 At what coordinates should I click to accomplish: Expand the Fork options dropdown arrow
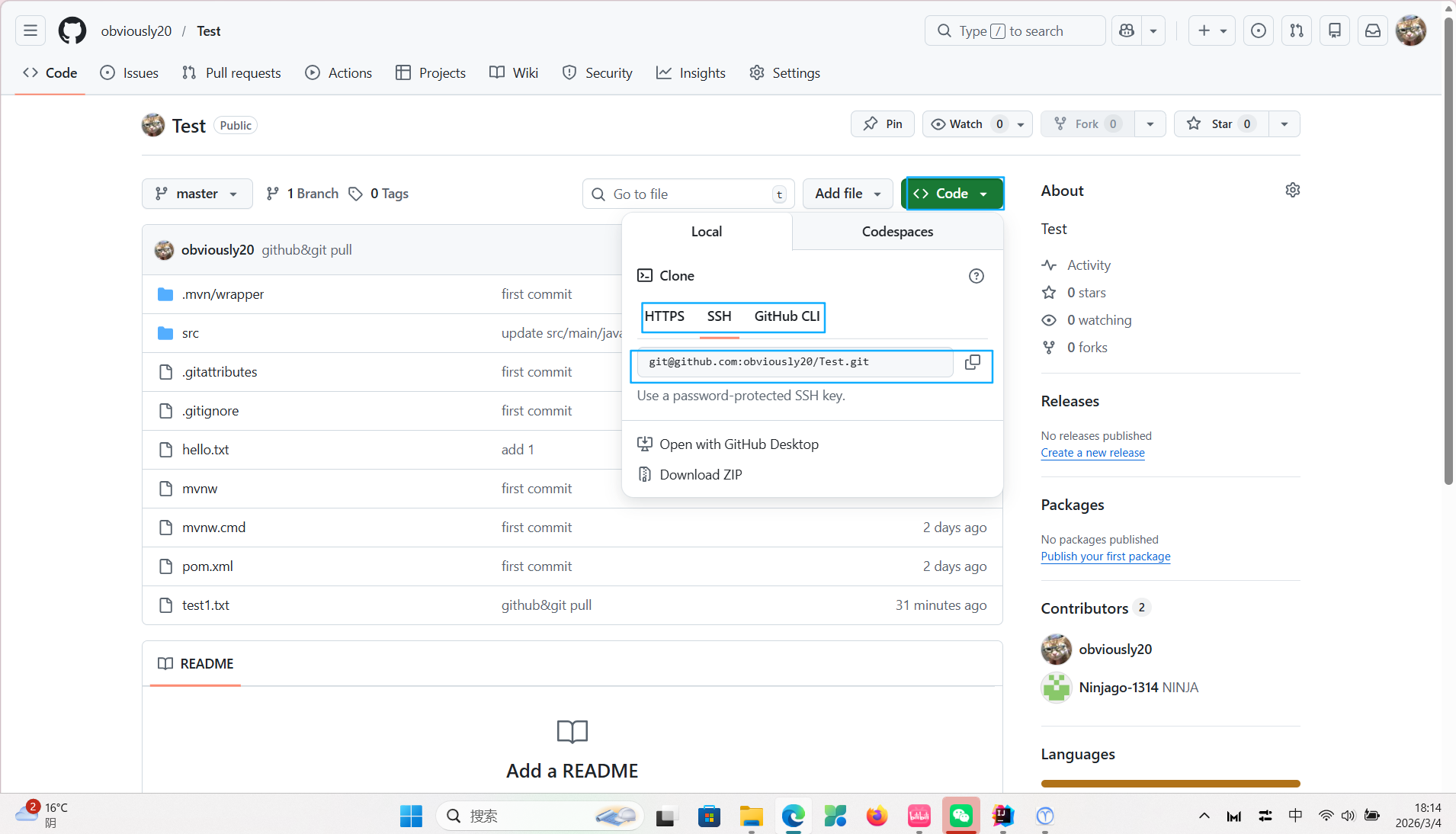click(1150, 124)
